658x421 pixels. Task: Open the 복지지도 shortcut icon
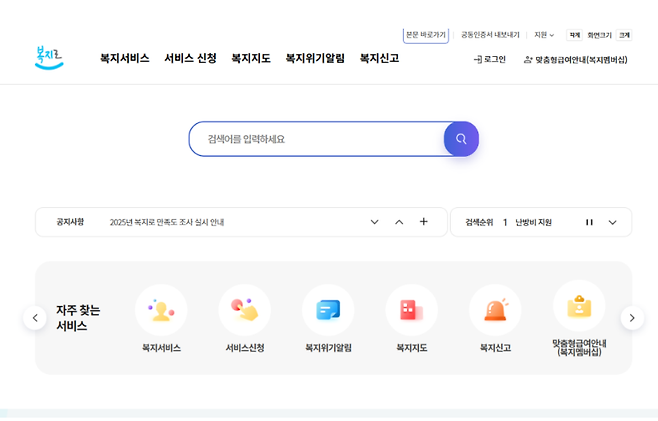coord(411,310)
